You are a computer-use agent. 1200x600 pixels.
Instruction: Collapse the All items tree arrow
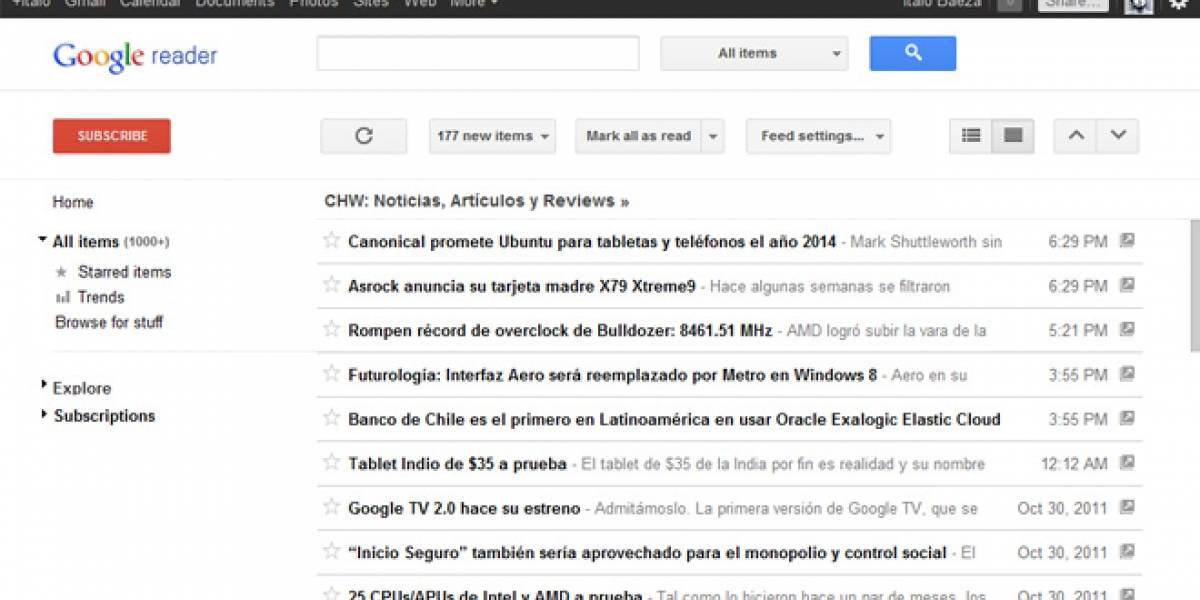(43, 240)
